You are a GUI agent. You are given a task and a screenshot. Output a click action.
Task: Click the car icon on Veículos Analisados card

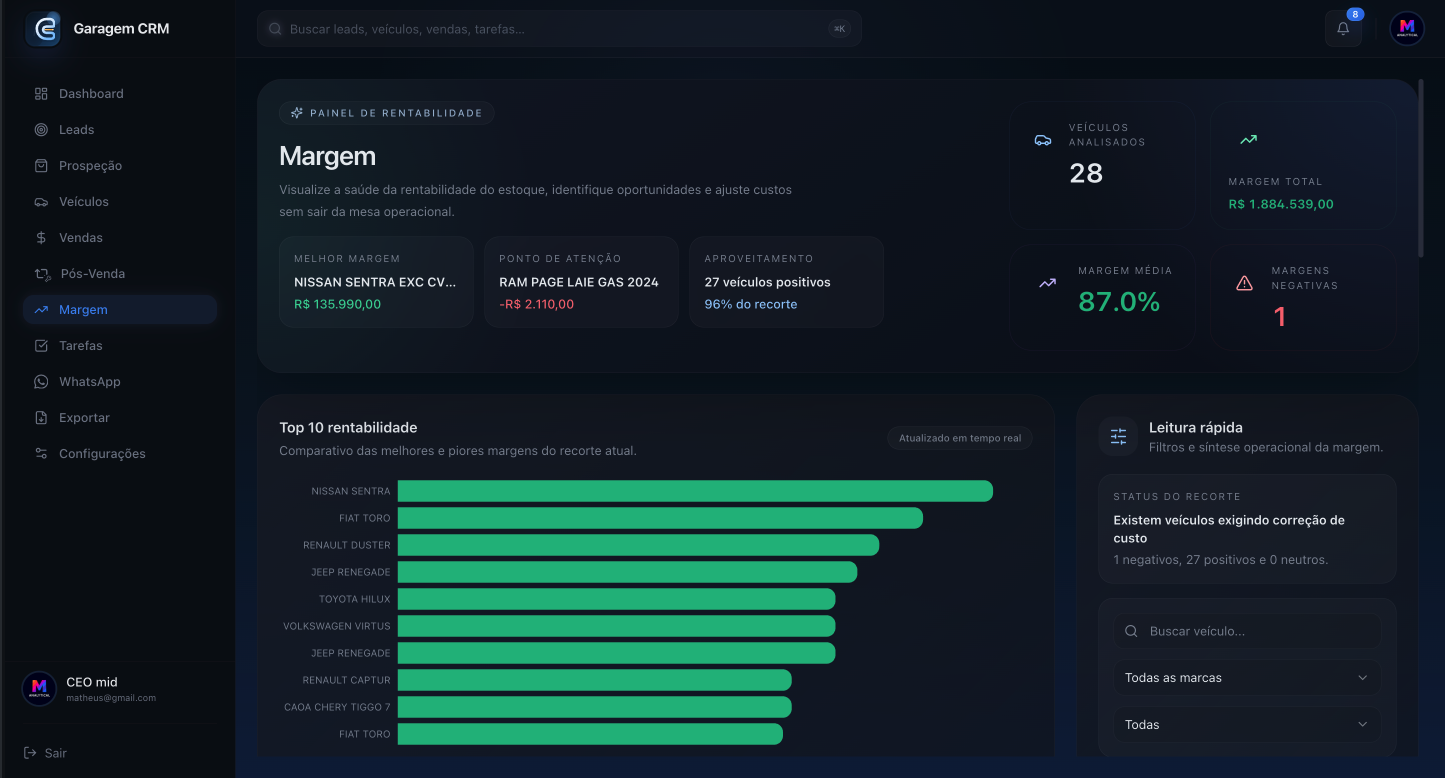click(x=1043, y=140)
